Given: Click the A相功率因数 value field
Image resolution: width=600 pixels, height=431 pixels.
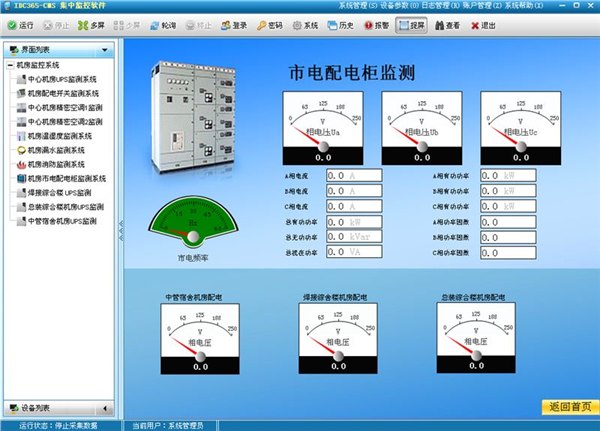Looking at the screenshot, I should [508, 222].
